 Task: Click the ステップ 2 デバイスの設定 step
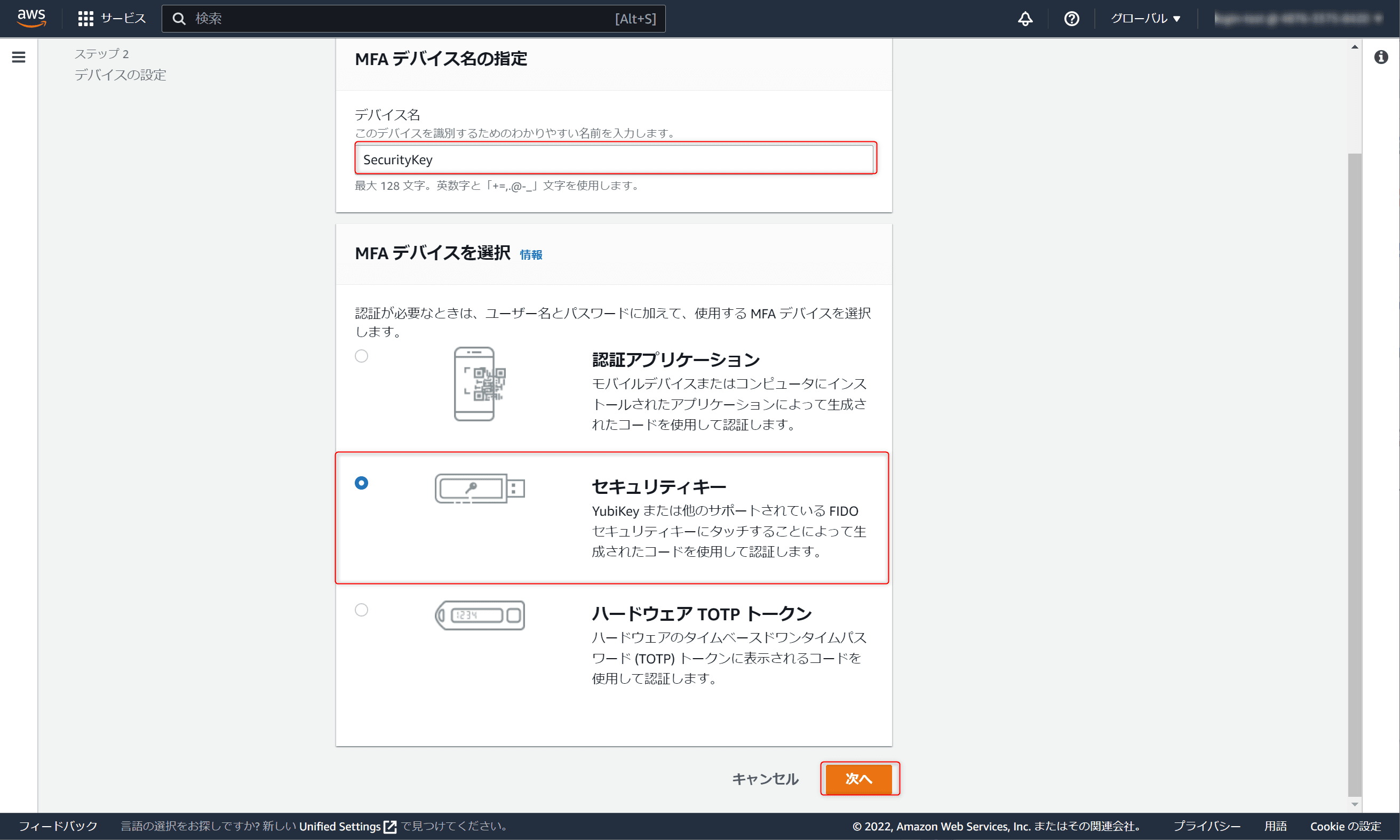click(x=120, y=64)
